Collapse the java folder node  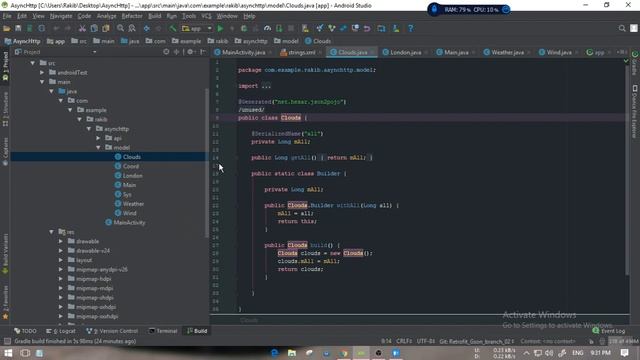[x=51, y=91]
